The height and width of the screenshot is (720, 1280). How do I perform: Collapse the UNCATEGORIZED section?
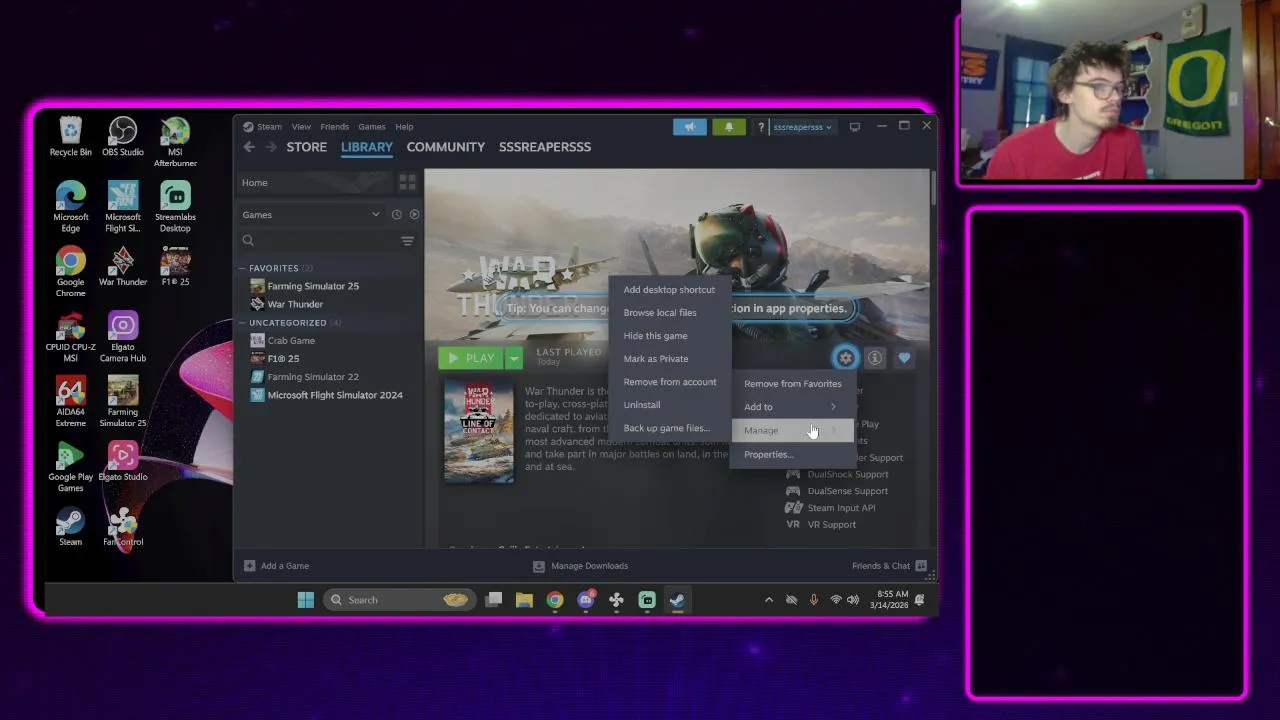click(x=242, y=322)
